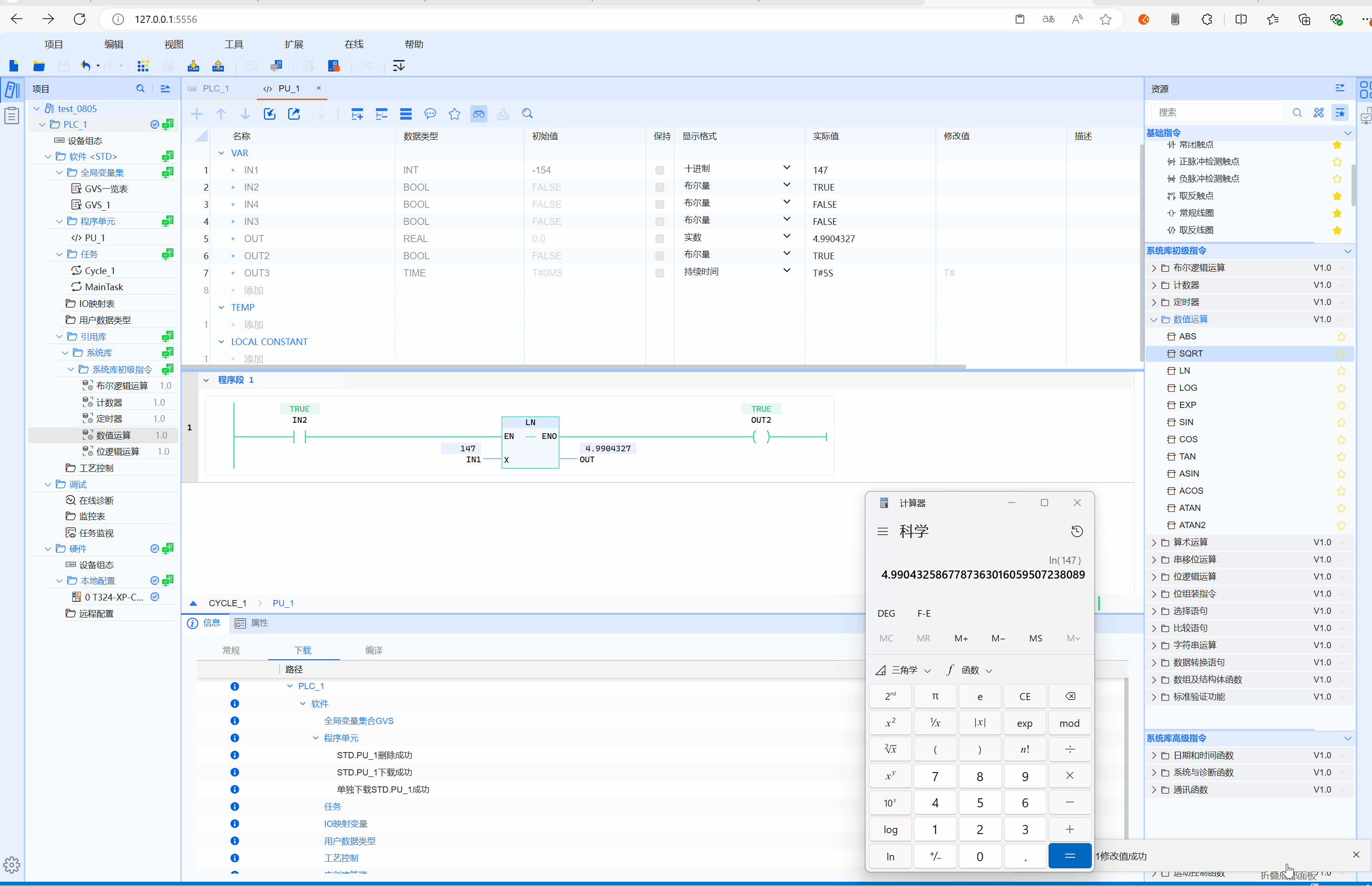The height and width of the screenshot is (886, 1372).
Task: Expand the 算术运算 instruction folder
Action: pos(1153,542)
